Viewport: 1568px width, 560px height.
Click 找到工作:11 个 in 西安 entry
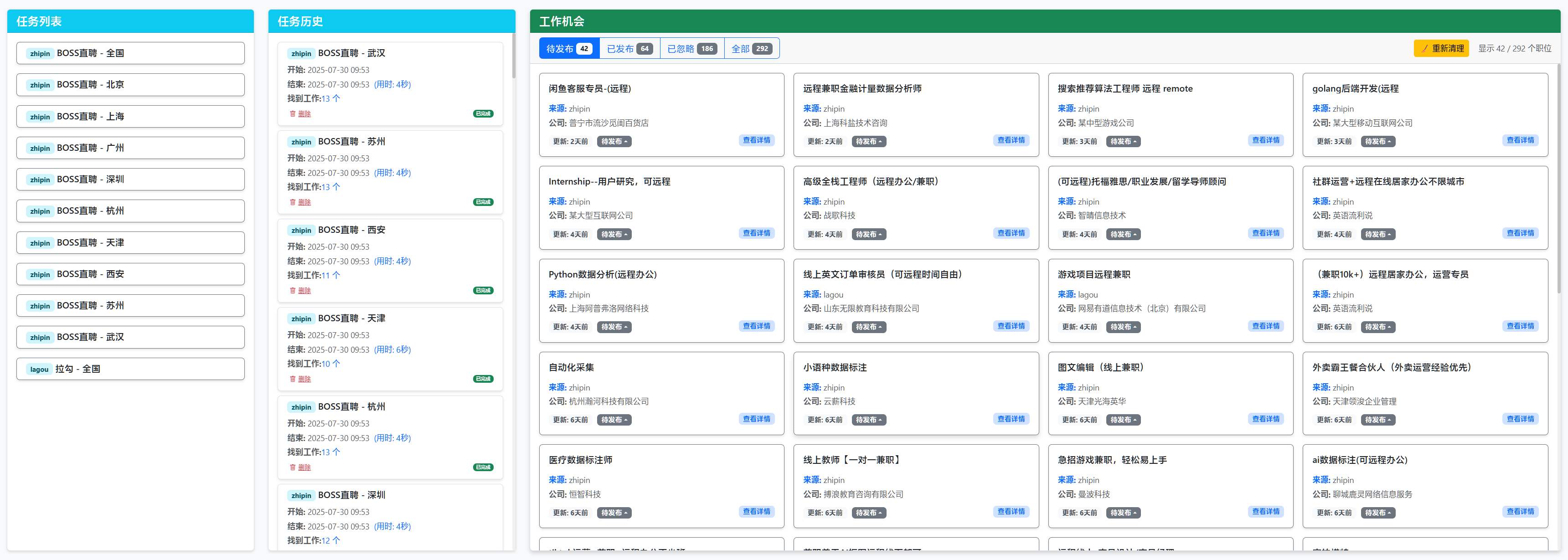[314, 275]
